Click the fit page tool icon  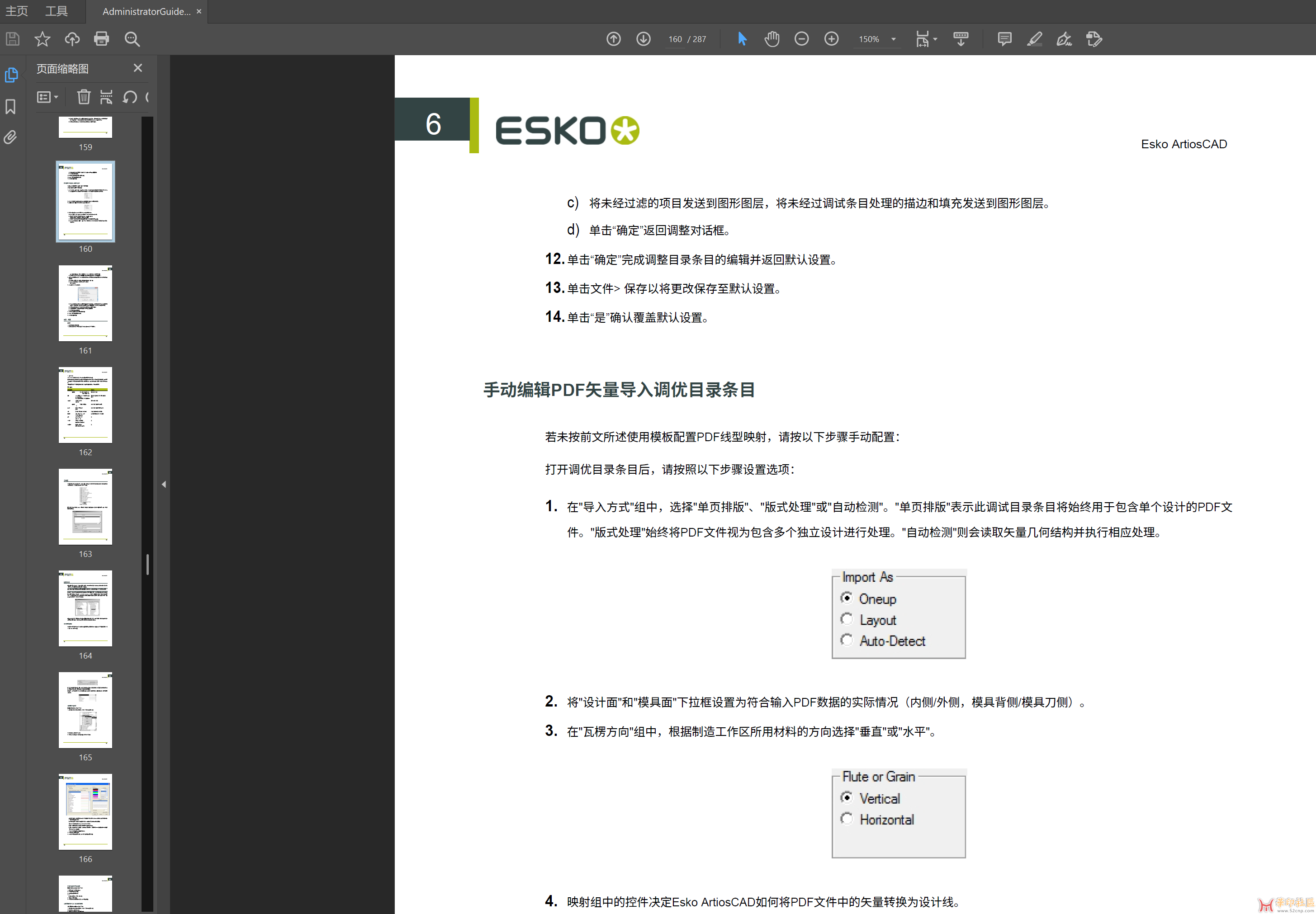pos(923,39)
